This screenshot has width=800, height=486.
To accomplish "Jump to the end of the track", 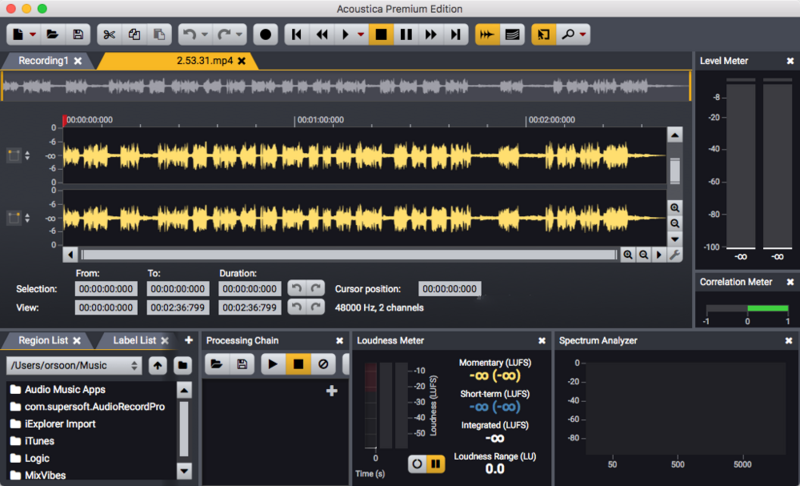I will click(x=456, y=34).
